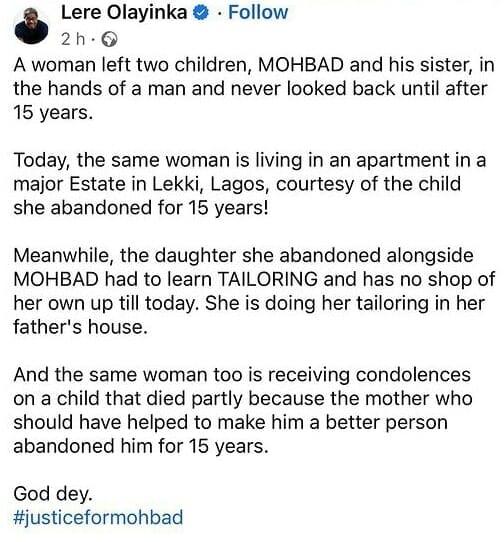Open the #justiceformohbad hashtag

(98, 518)
